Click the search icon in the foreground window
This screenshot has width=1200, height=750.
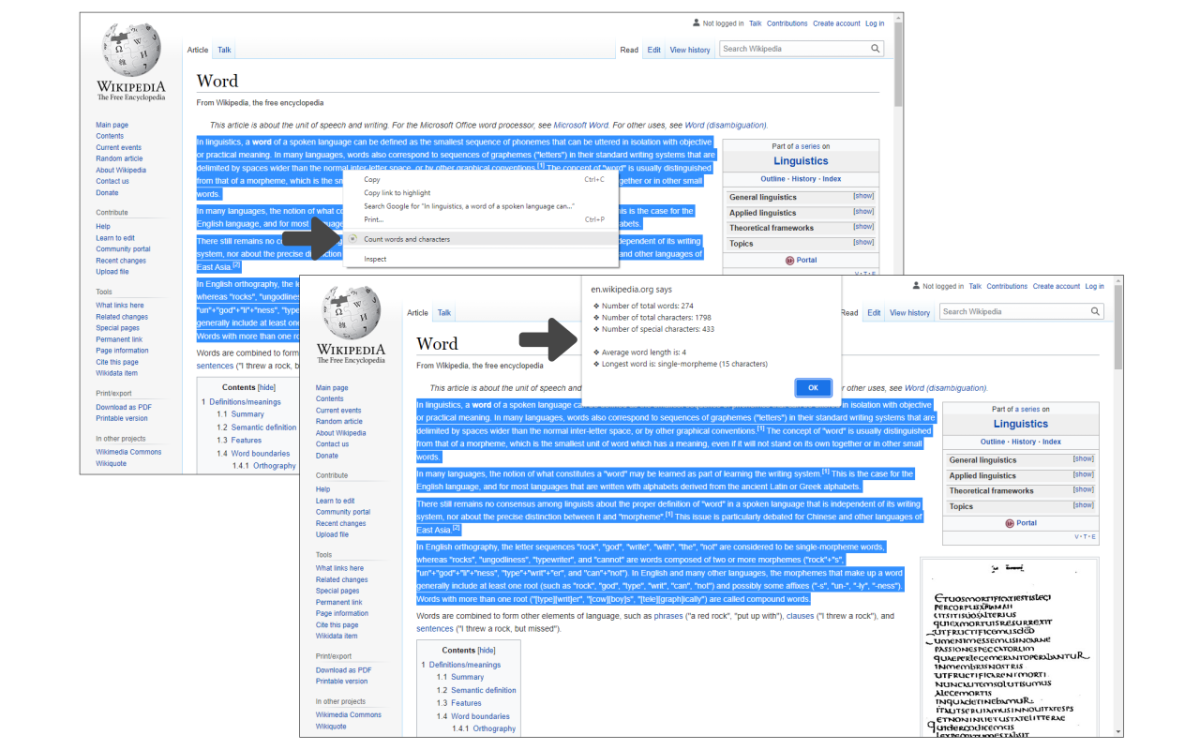tap(1093, 311)
